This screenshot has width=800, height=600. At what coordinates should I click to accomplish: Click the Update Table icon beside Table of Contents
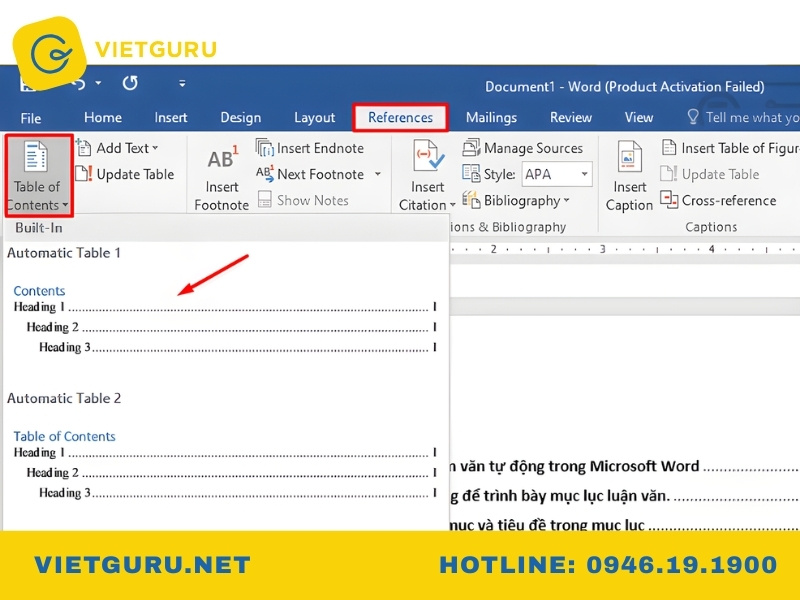click(83, 174)
